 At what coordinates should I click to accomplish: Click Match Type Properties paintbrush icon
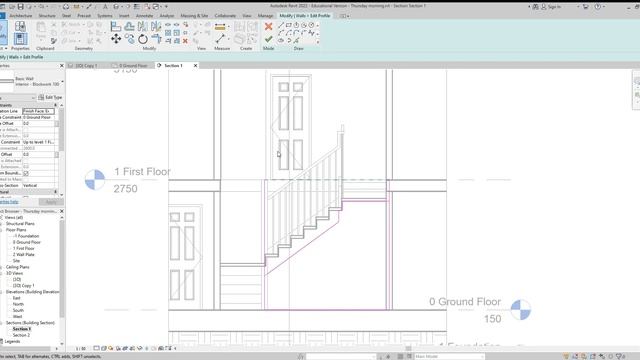pos(54,41)
